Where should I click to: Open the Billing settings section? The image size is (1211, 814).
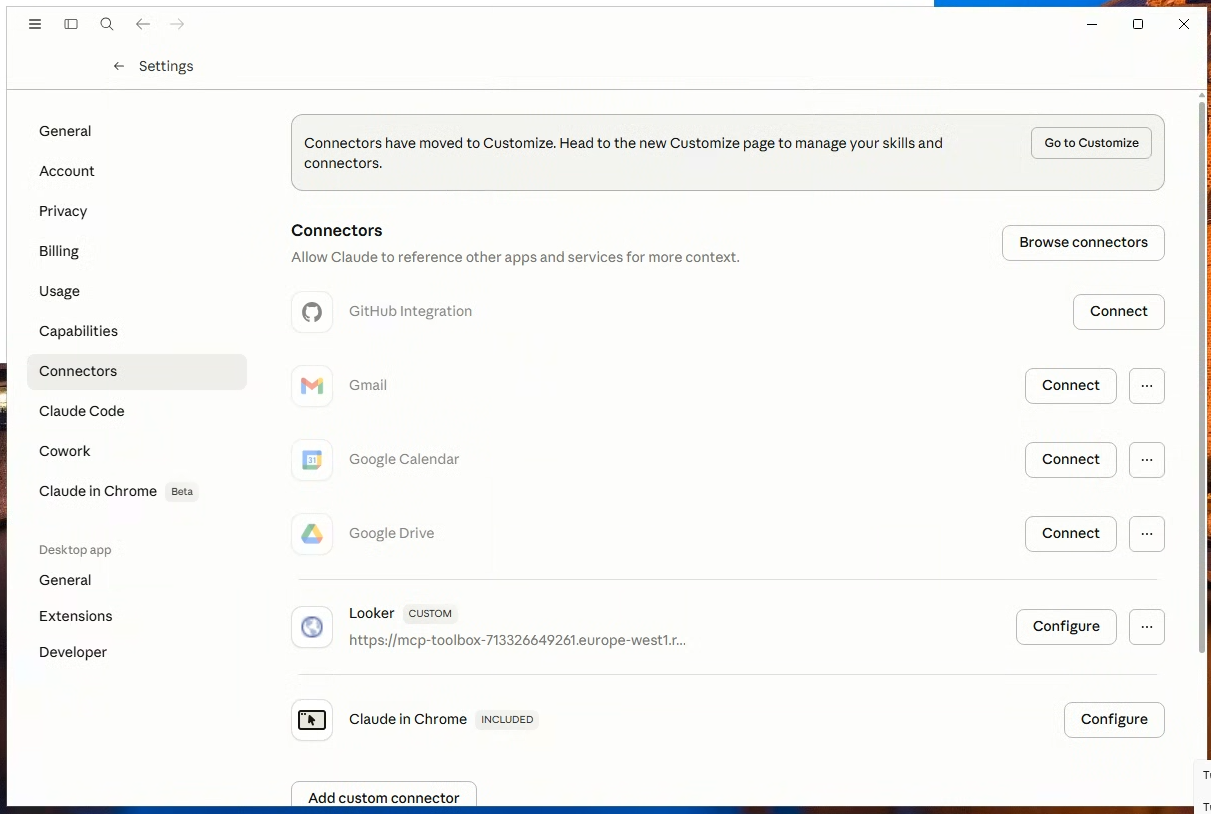[x=137, y=251]
